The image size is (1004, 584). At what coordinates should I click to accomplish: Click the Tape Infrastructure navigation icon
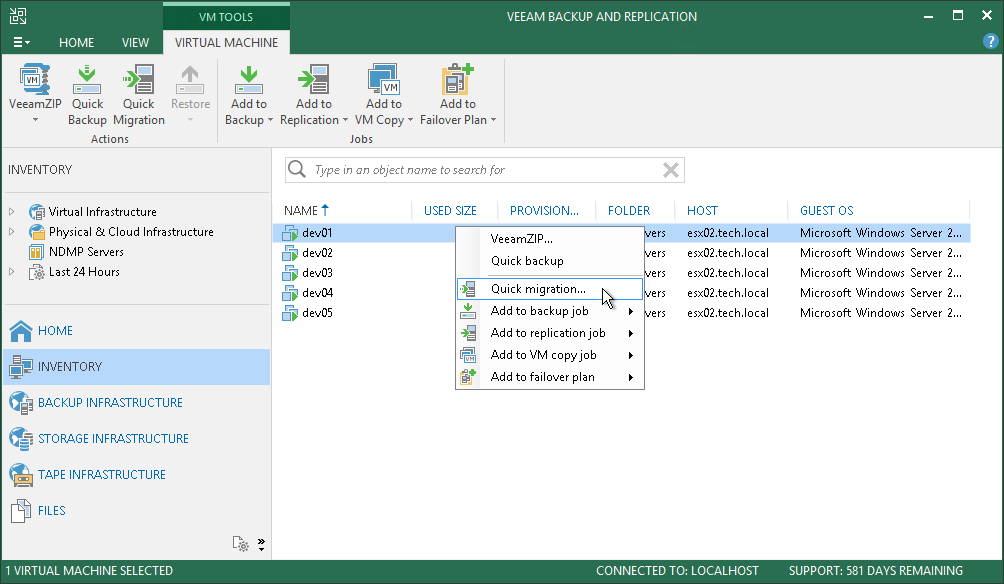(x=20, y=474)
